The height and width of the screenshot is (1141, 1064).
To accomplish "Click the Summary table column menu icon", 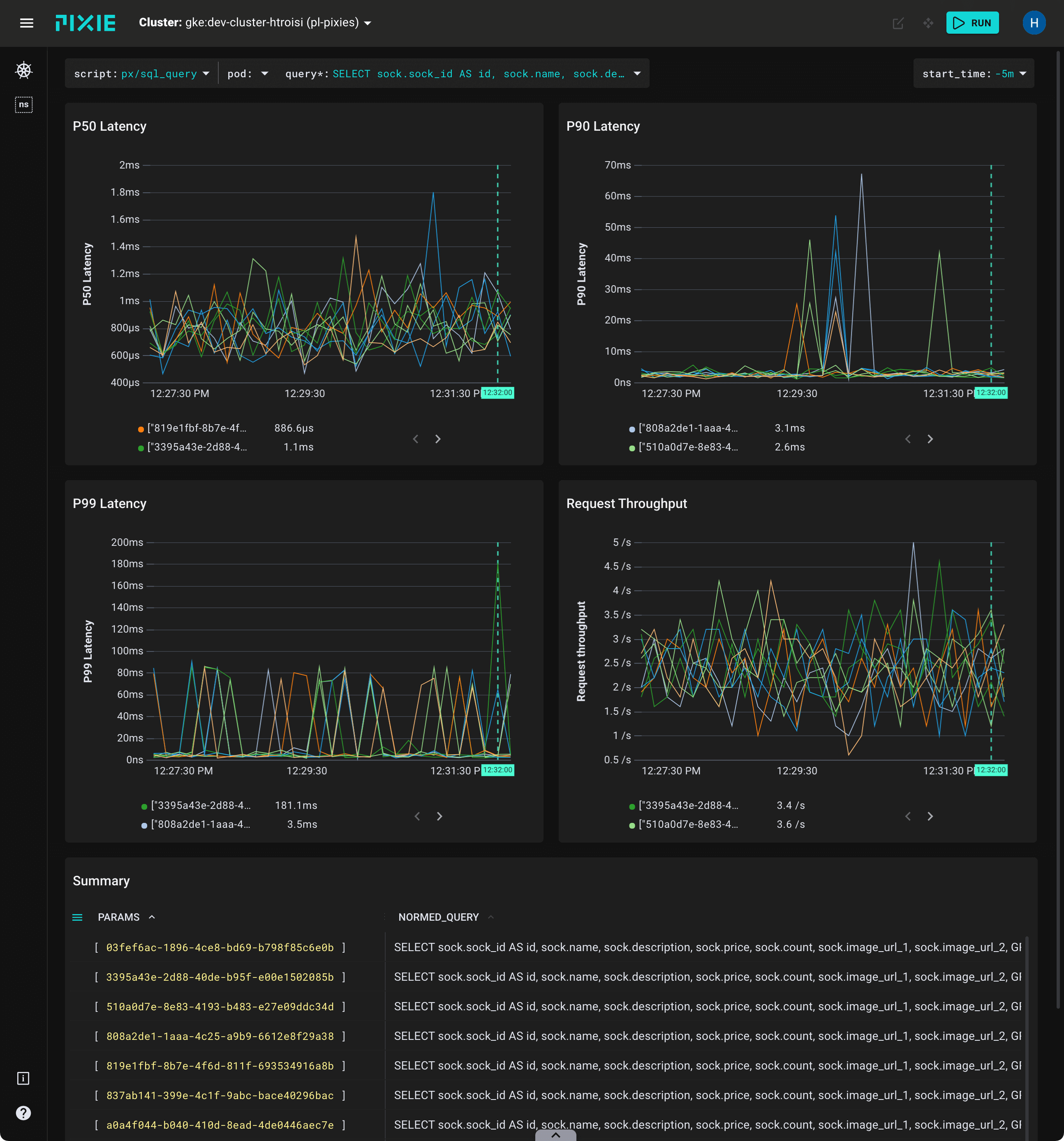I will pyautogui.click(x=78, y=917).
